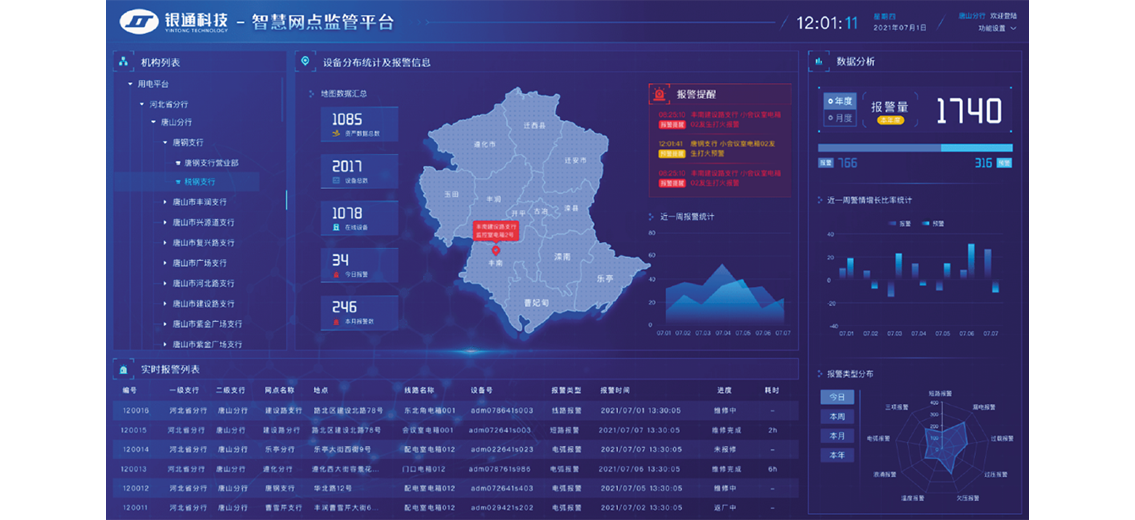The height and width of the screenshot is (520, 1135).
Task: Expand the 唐山市丰润支行 tree node
Action: pos(166,202)
